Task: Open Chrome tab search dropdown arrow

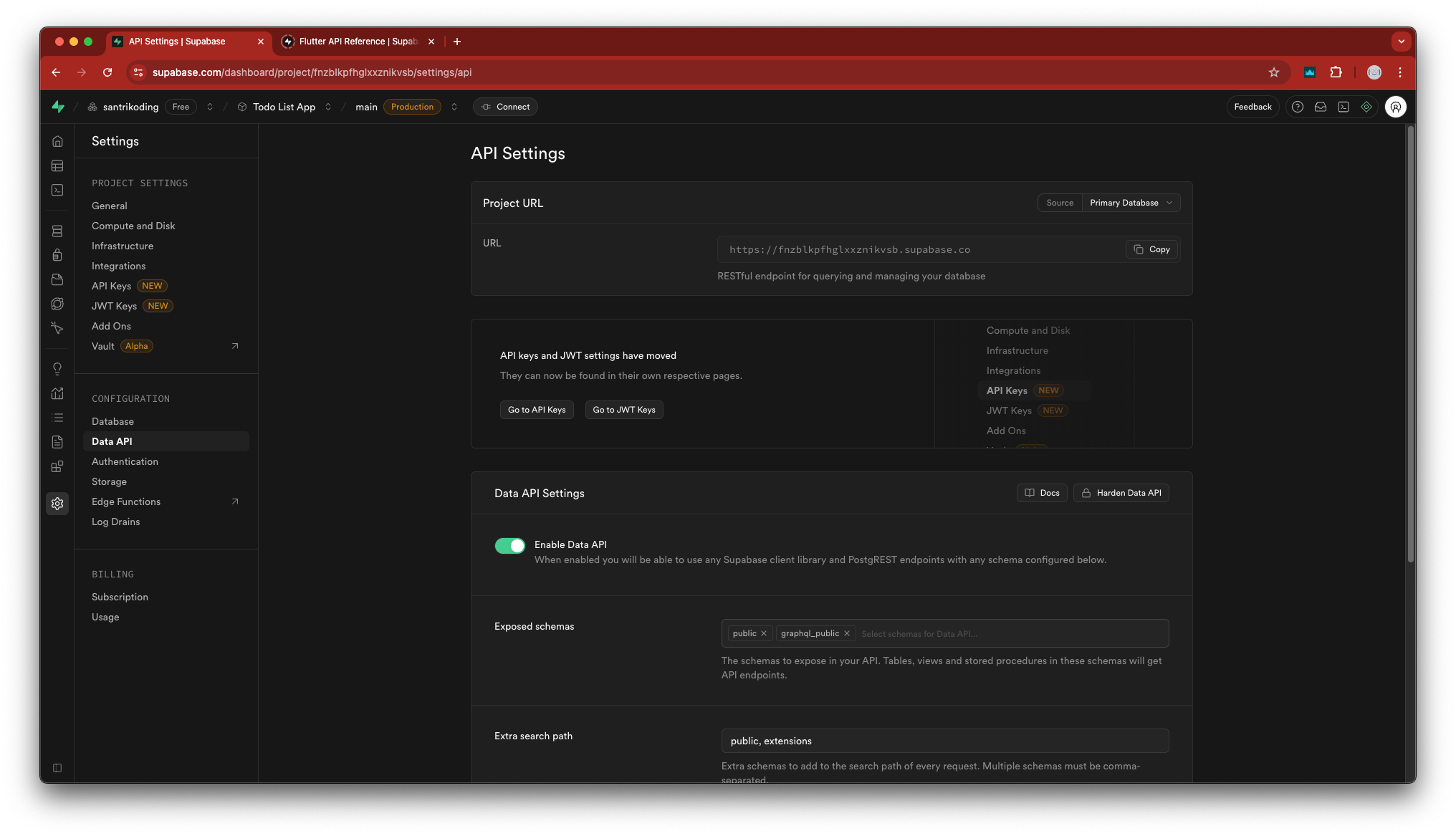Action: coord(1402,42)
